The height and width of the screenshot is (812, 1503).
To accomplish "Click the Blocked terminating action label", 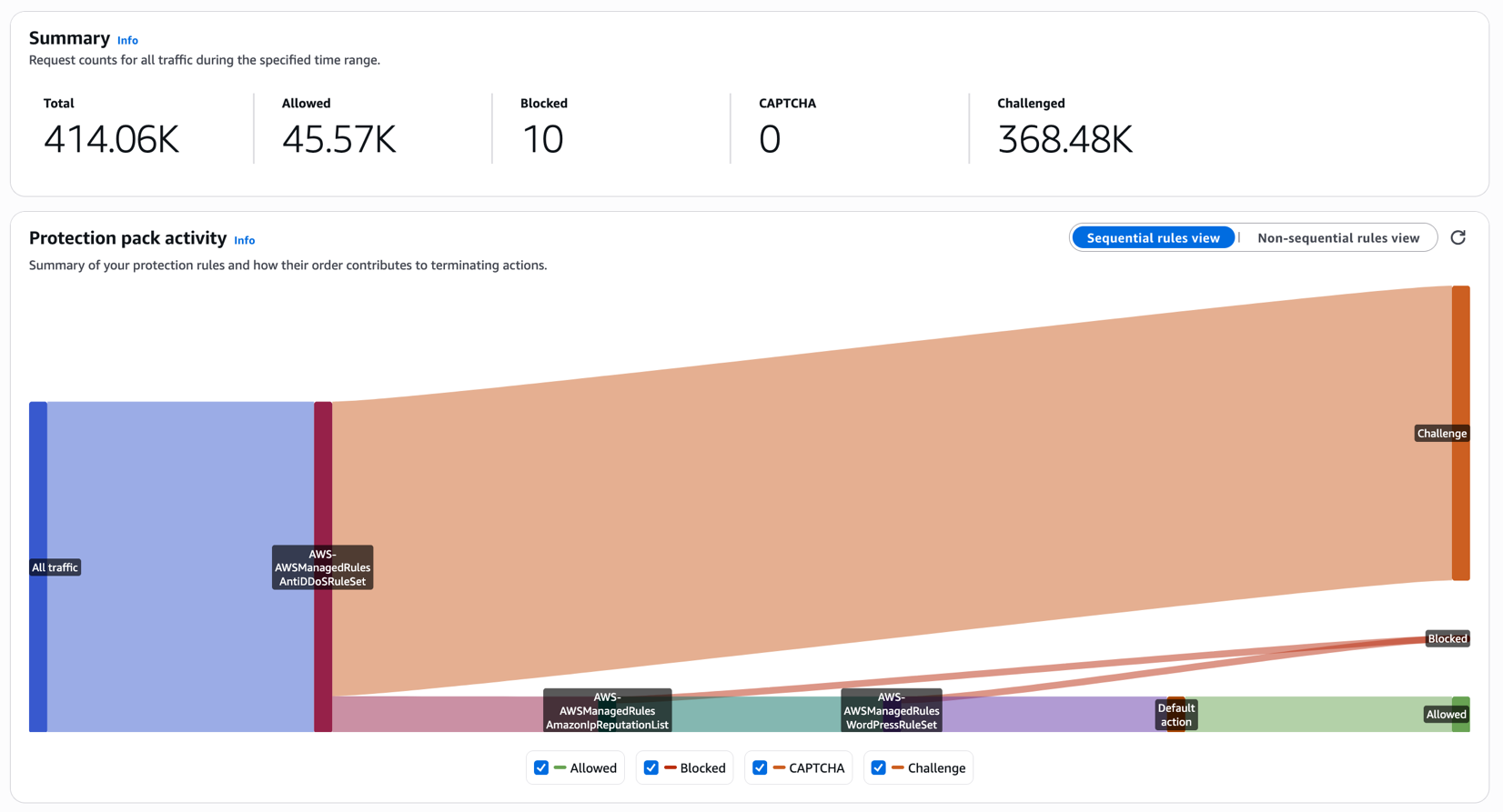I will click(x=1447, y=638).
